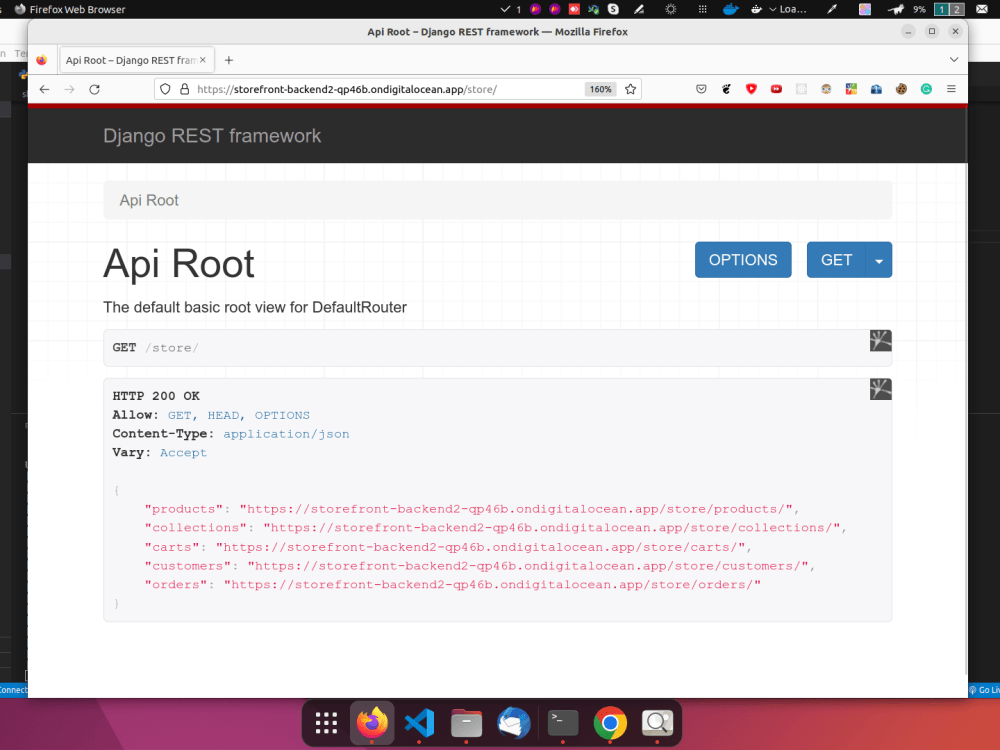Click the Api Root breadcrumb
Viewport: 1000px width, 750px height.
149,200
